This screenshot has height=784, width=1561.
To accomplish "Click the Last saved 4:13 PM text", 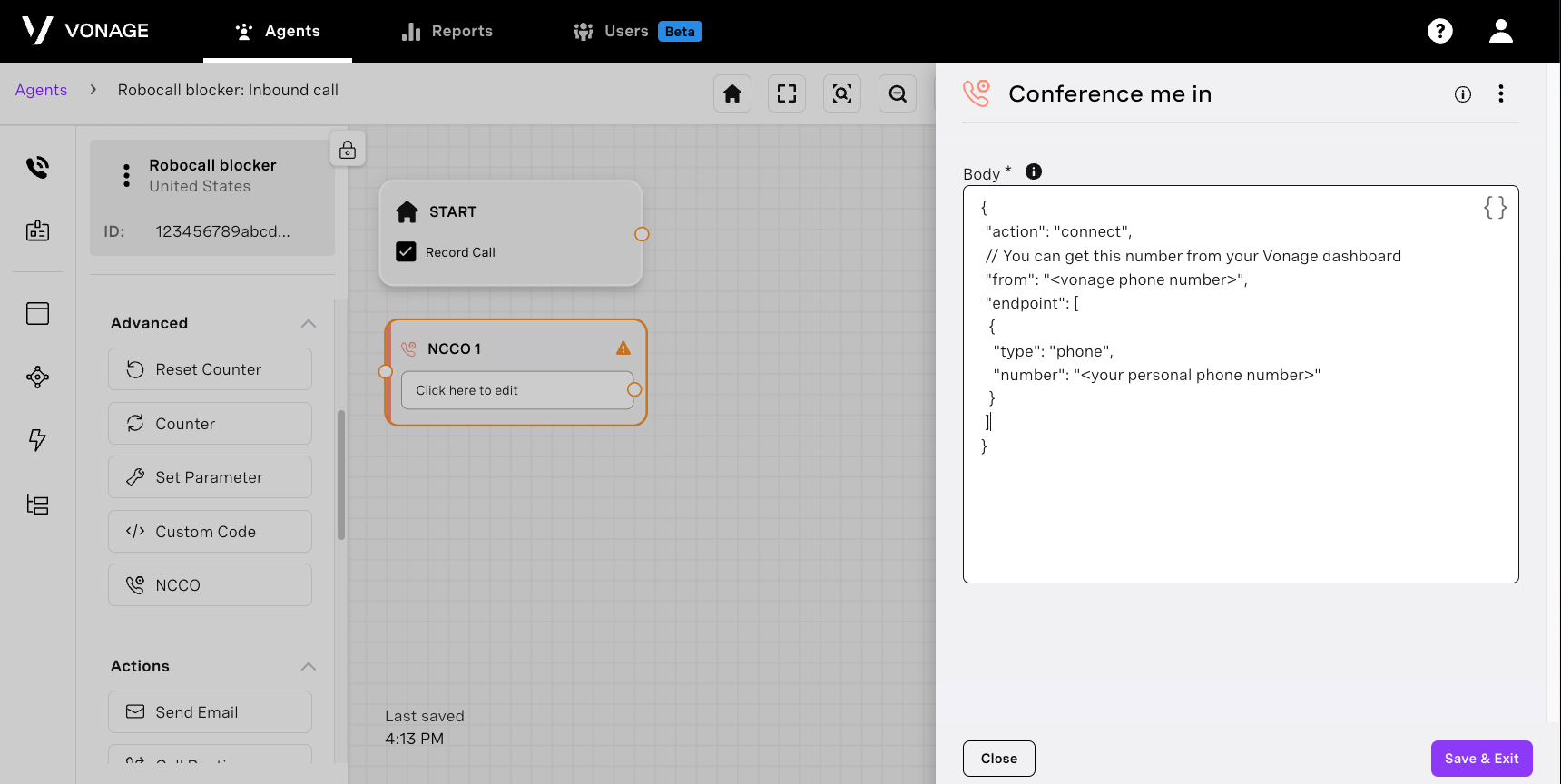I will tap(425, 727).
